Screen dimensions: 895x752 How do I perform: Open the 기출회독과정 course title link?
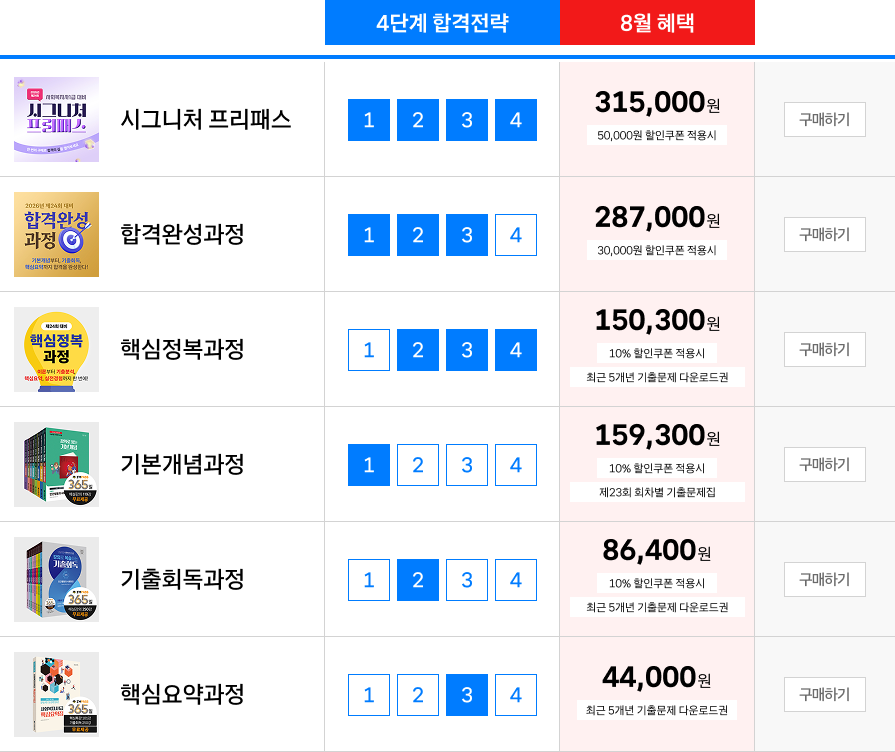(182, 579)
